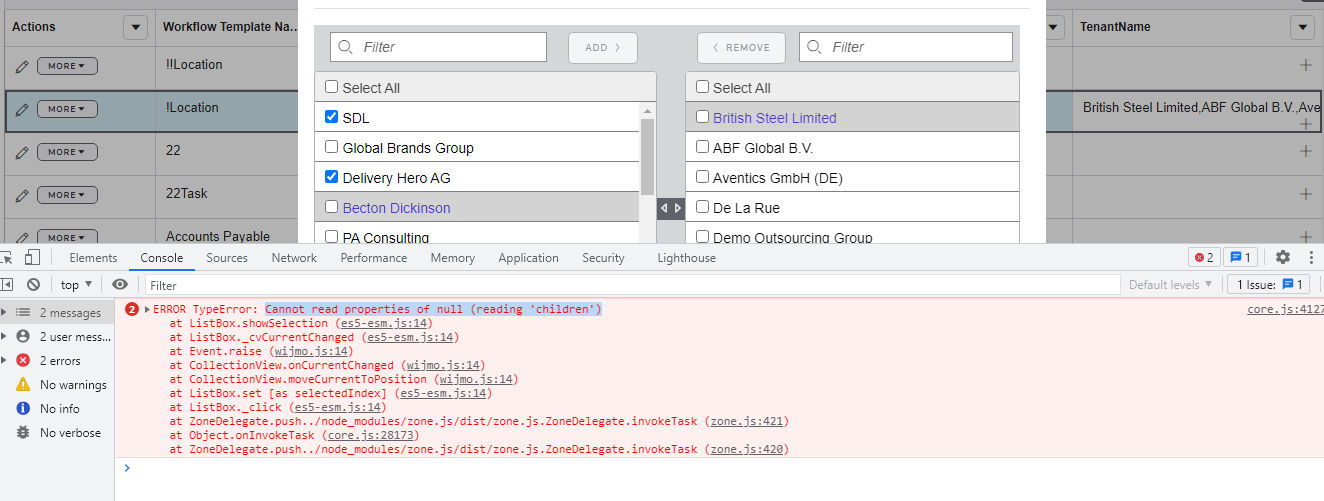
Task: Check the British Steel Limited checkbox
Action: 702,117
